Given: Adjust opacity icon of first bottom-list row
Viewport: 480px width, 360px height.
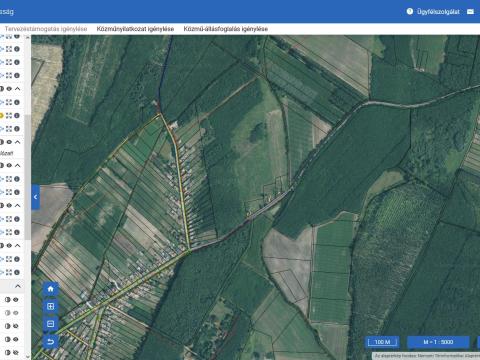Looking at the screenshot, I should (x=8, y=300).
